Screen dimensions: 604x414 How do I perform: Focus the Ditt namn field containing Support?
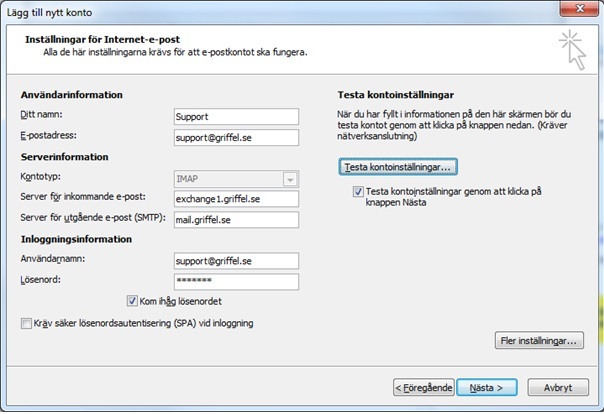click(236, 117)
